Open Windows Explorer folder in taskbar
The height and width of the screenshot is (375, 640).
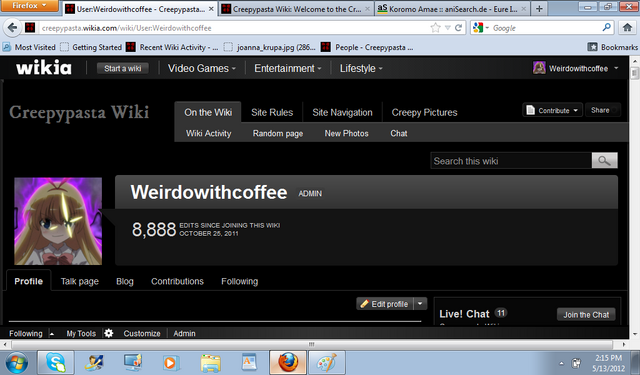211,362
